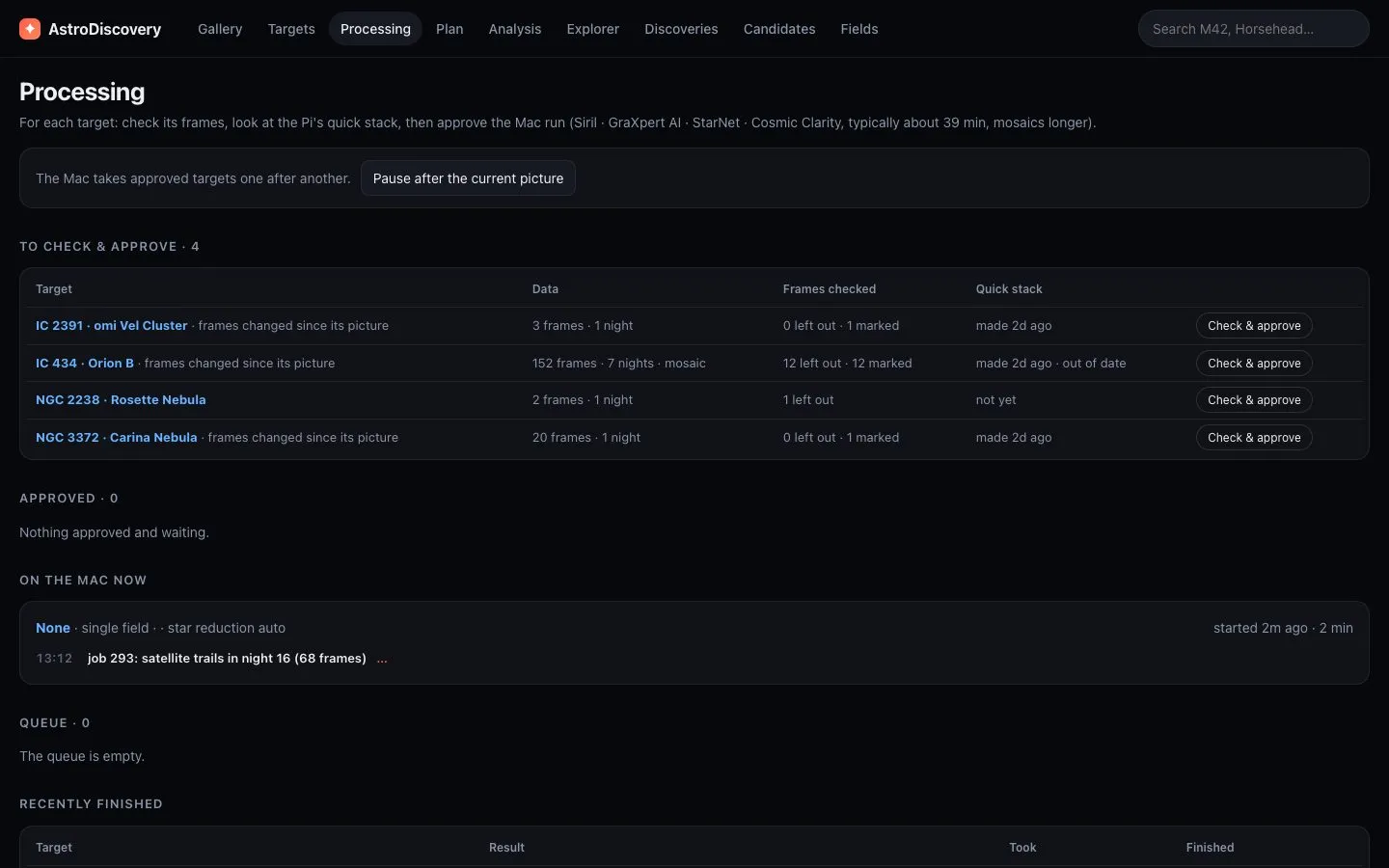Open the NGC 2238 Rosette Nebula link
This screenshot has height=868, width=1389.
pyautogui.click(x=121, y=400)
